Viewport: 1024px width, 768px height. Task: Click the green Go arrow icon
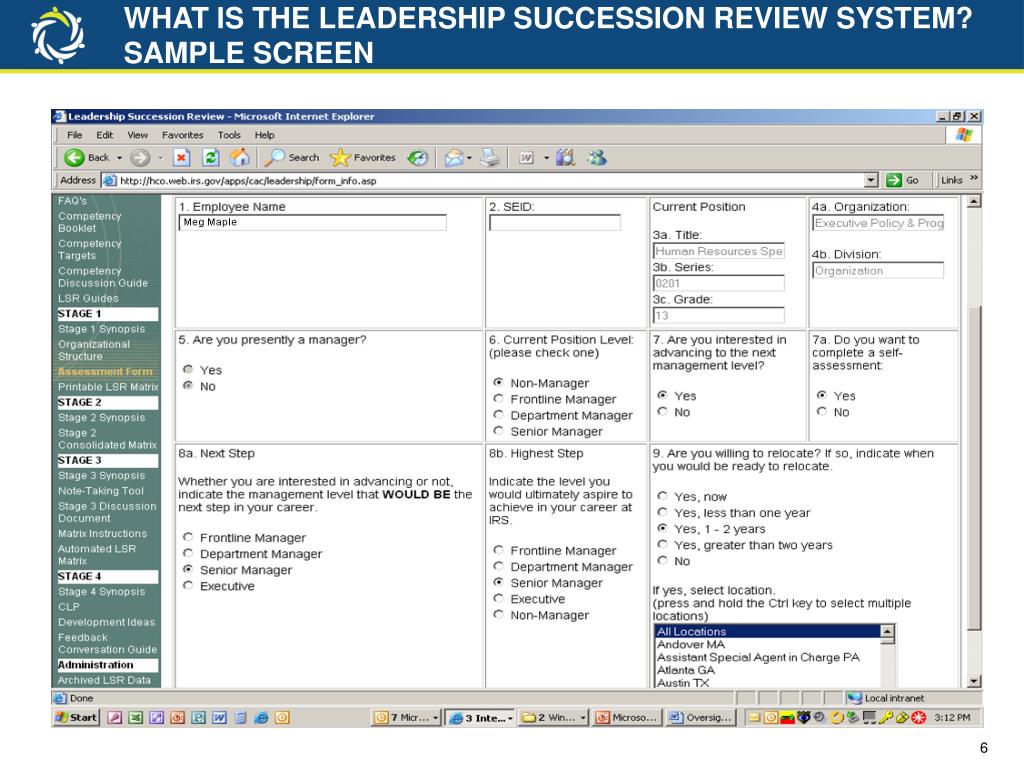(x=893, y=180)
